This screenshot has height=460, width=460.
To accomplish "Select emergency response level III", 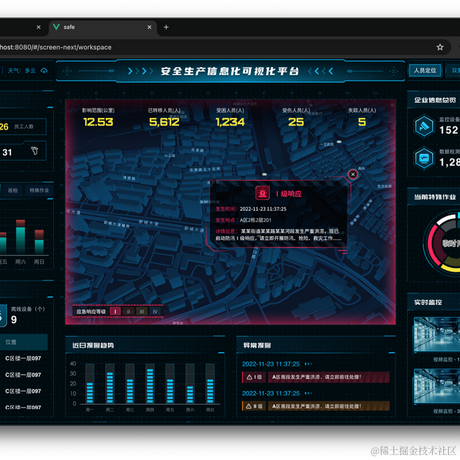I will click(142, 311).
